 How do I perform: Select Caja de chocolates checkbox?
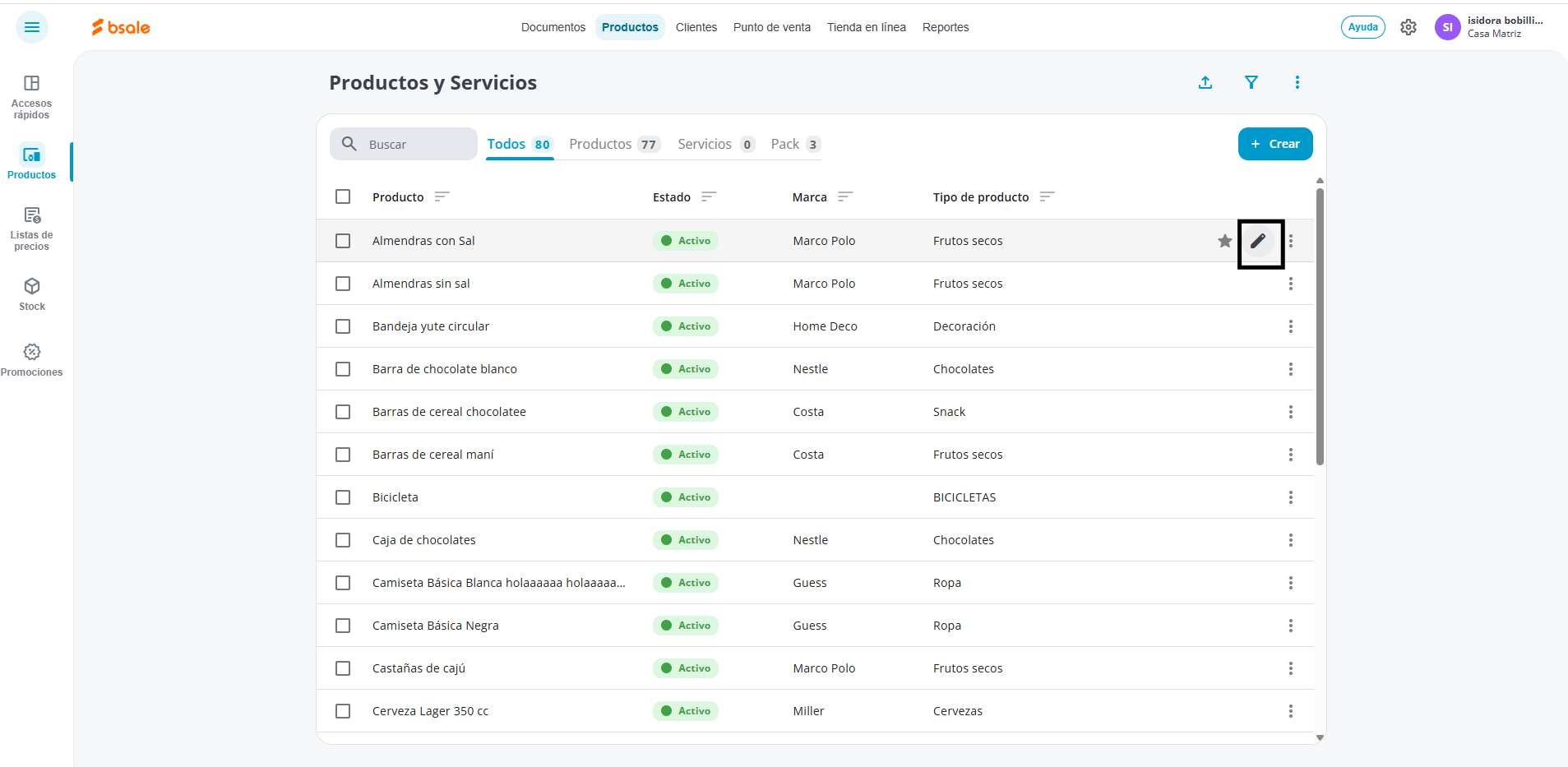coord(343,540)
